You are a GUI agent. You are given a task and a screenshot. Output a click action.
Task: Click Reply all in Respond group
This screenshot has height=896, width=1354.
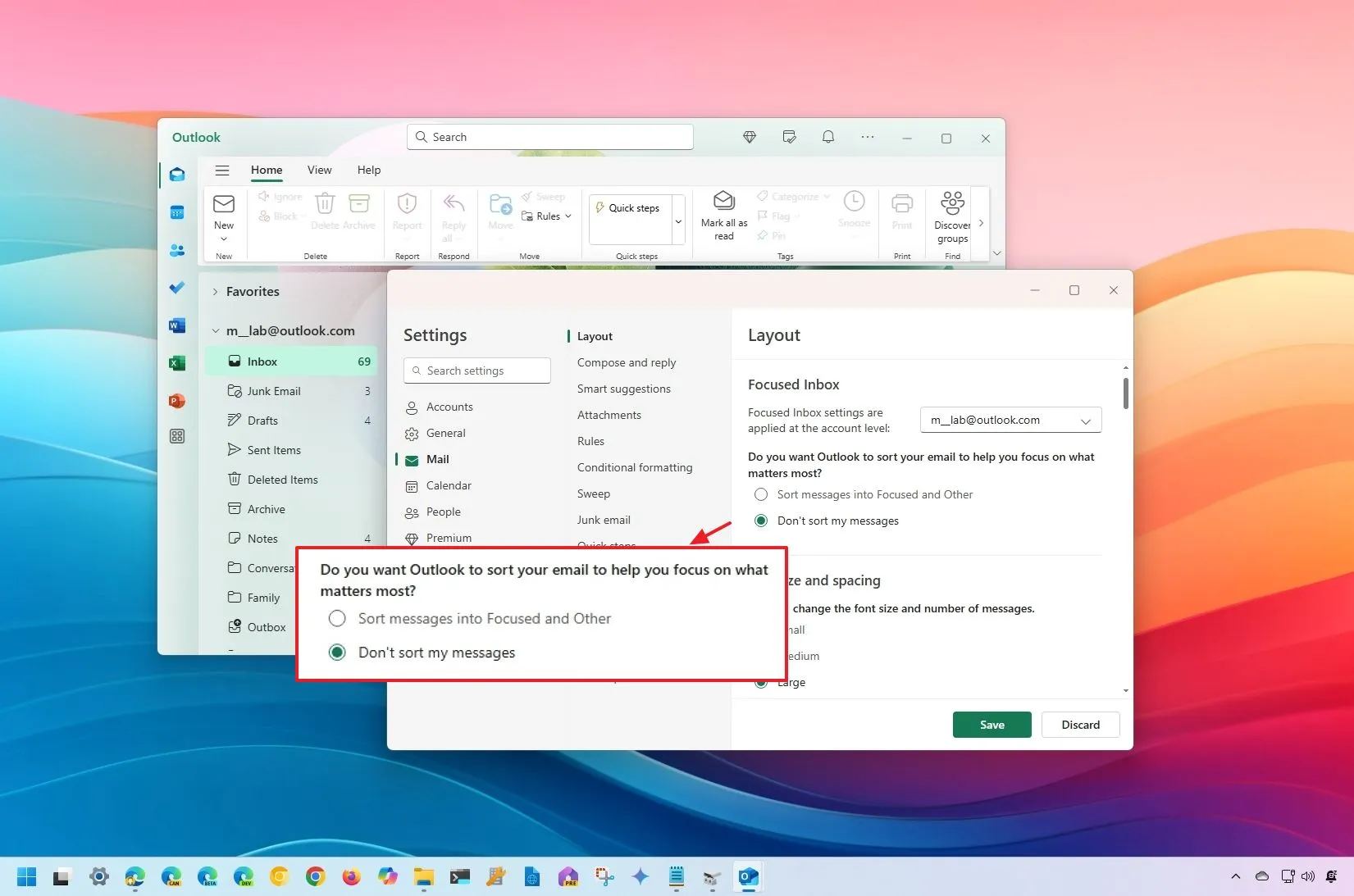pos(454,217)
